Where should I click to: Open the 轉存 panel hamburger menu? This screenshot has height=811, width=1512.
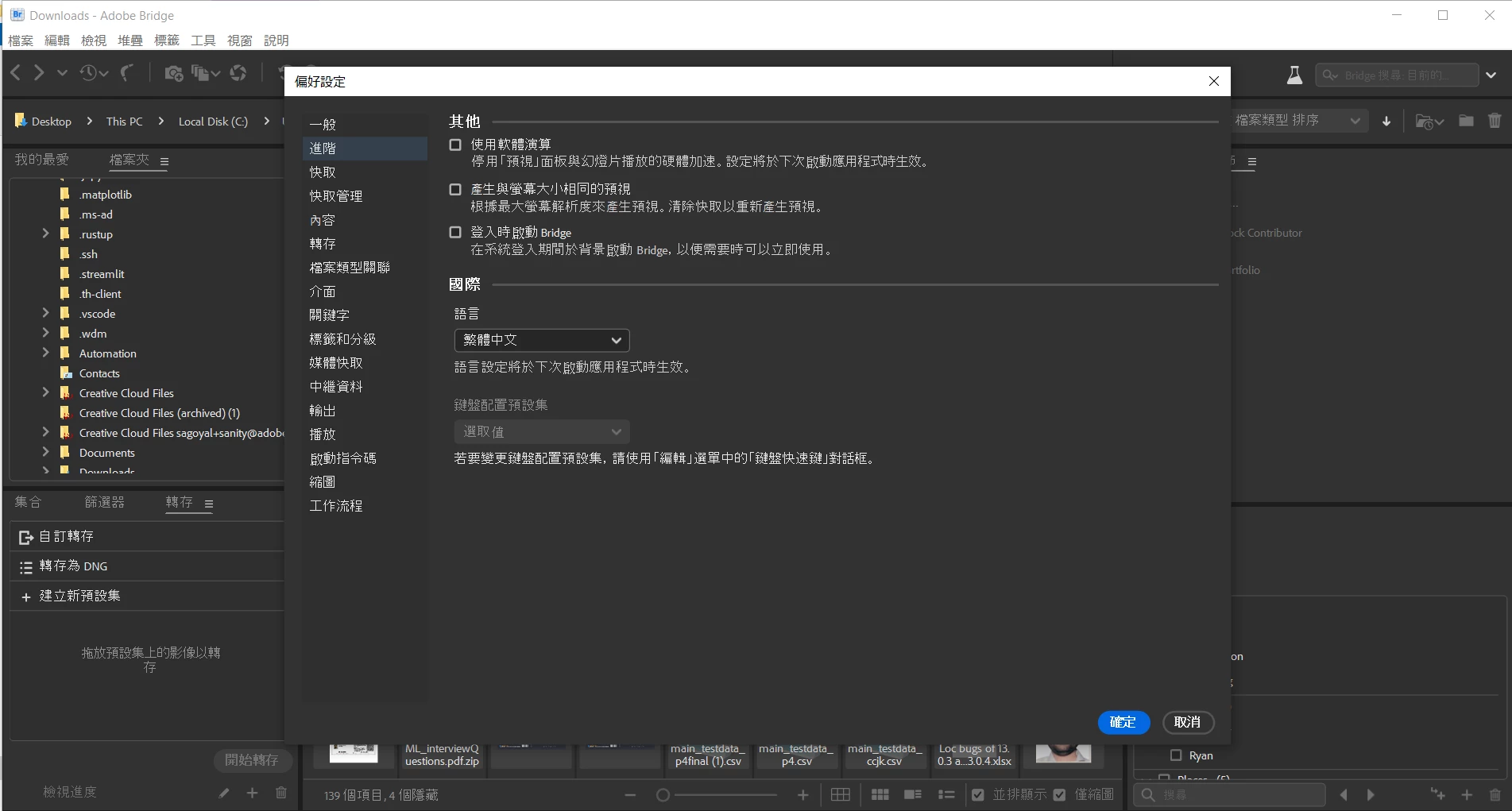209,504
